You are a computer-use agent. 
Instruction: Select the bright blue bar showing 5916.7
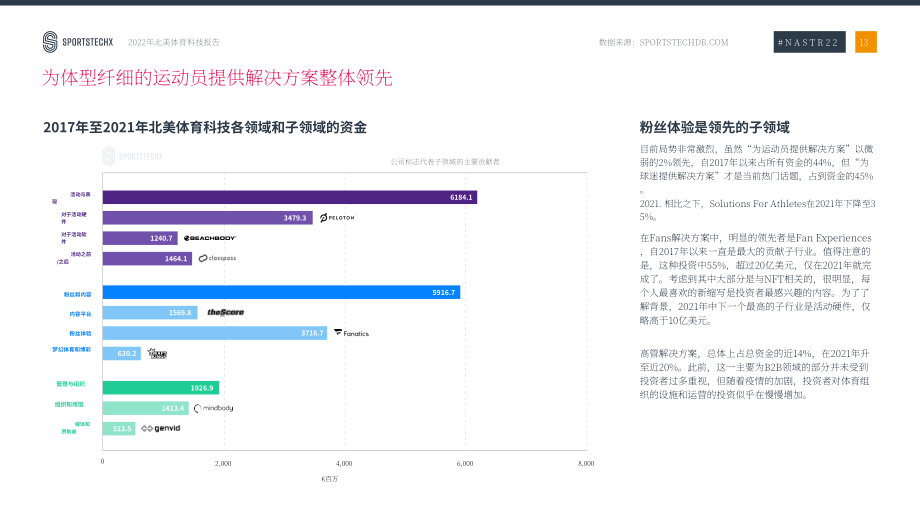(x=281, y=292)
